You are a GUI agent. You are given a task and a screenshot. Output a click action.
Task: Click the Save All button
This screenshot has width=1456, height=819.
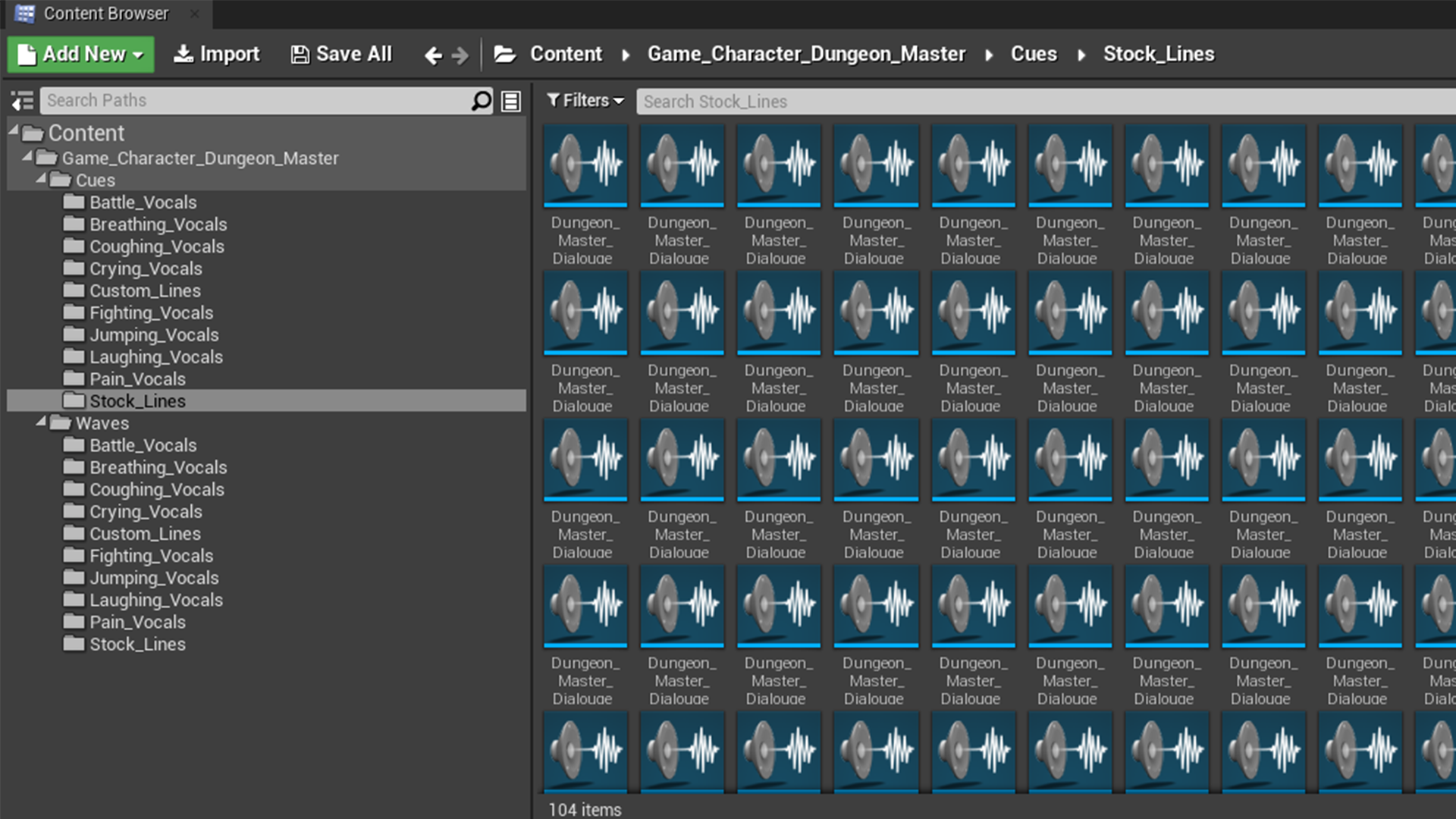pos(341,55)
